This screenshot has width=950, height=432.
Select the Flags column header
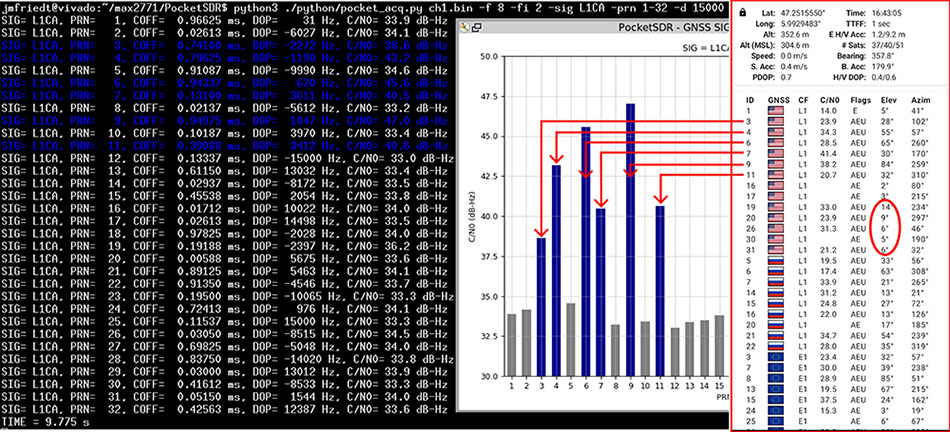(857, 100)
